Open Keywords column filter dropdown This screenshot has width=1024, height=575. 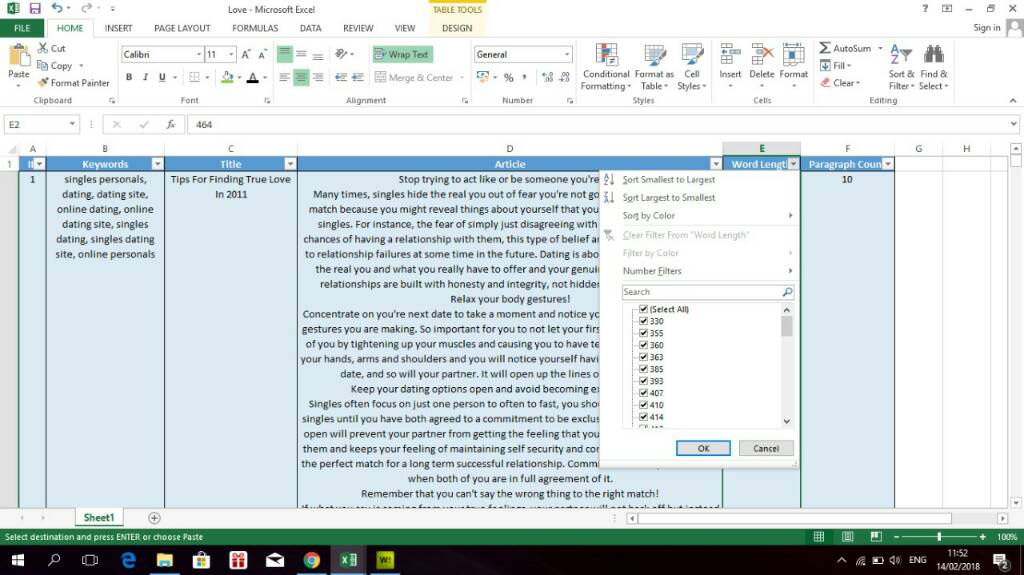click(157, 164)
